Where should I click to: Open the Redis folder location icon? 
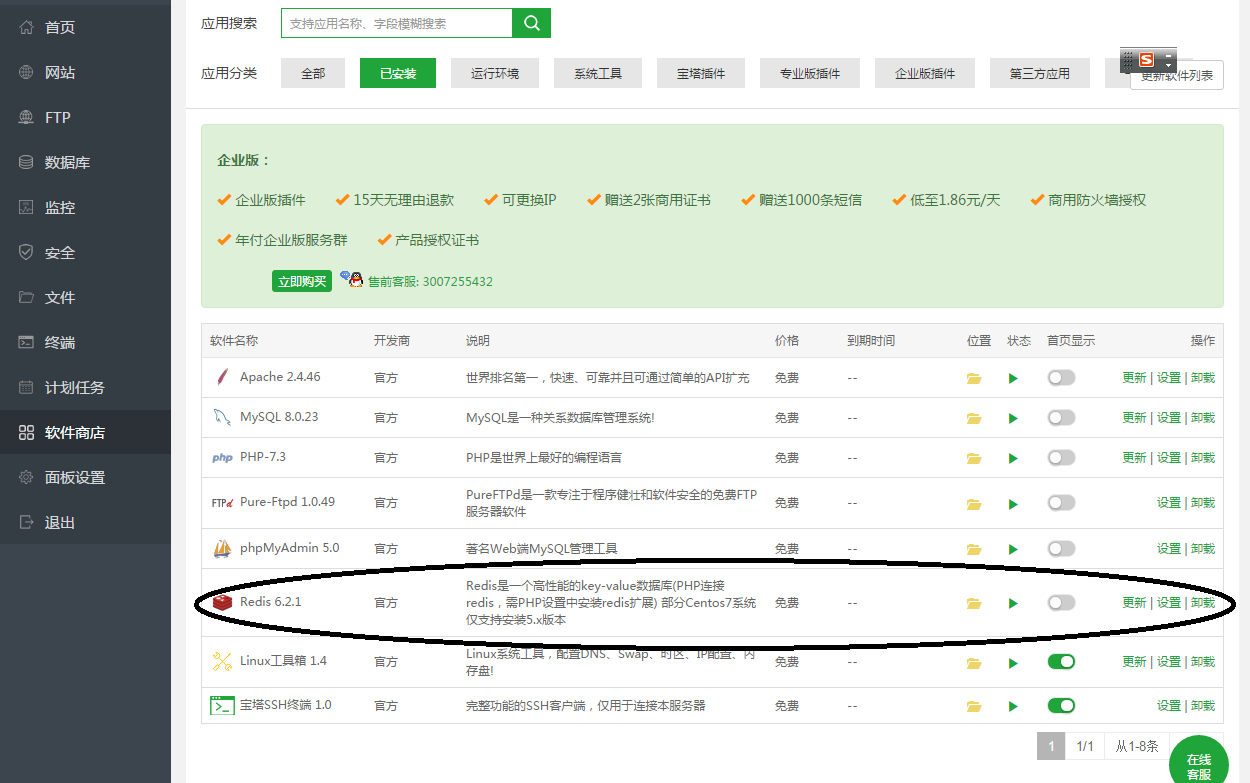pos(973,603)
